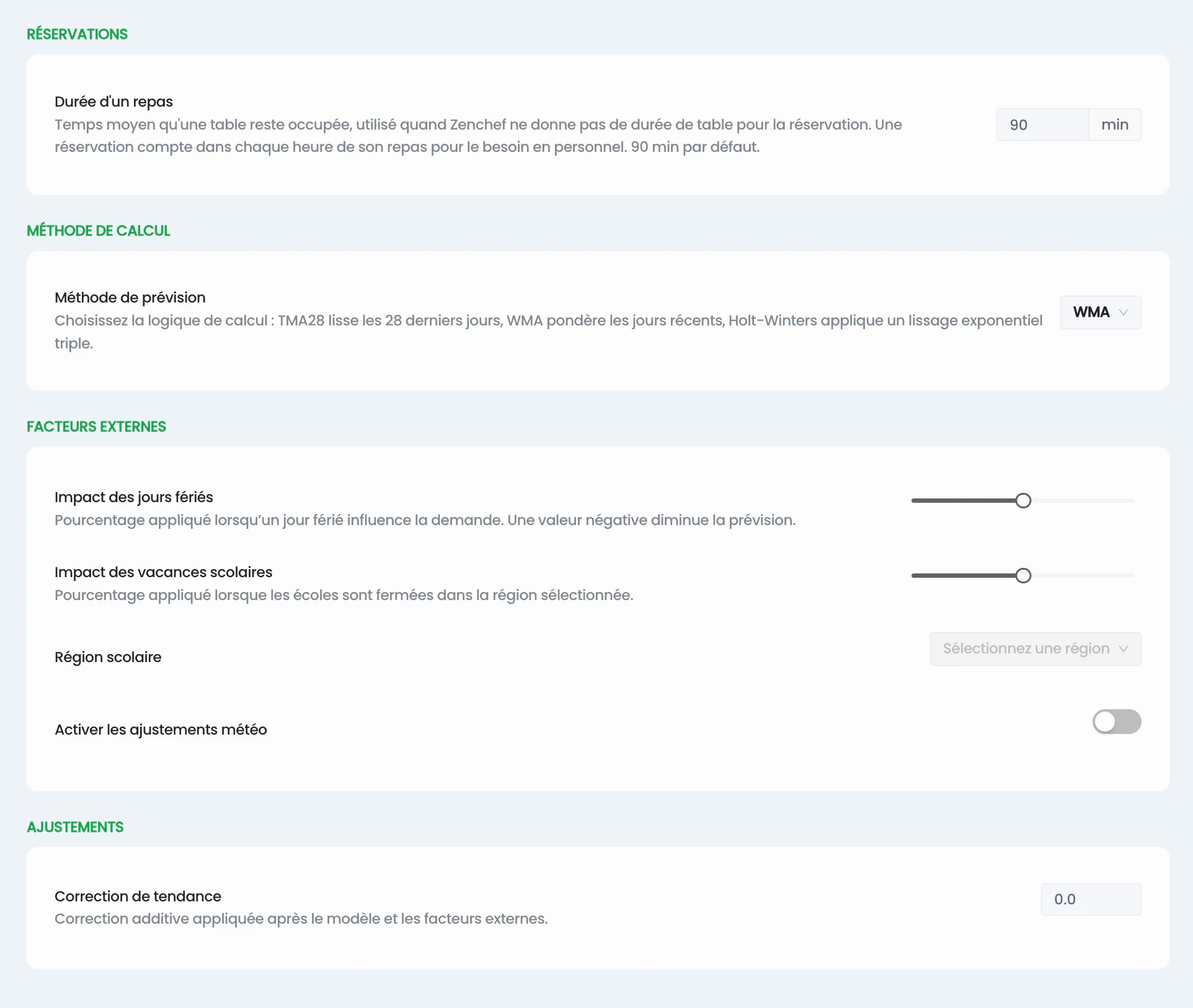
Task: Click the Méthode de prévision label
Action: (x=130, y=298)
